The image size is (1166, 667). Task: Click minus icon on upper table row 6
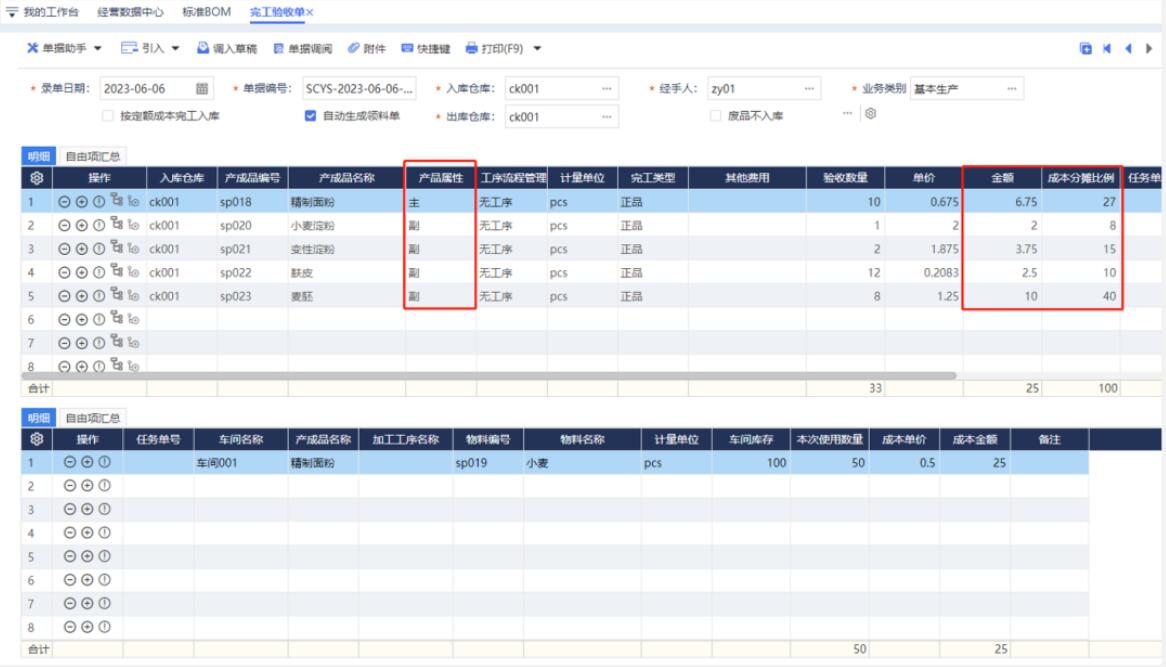[64, 320]
